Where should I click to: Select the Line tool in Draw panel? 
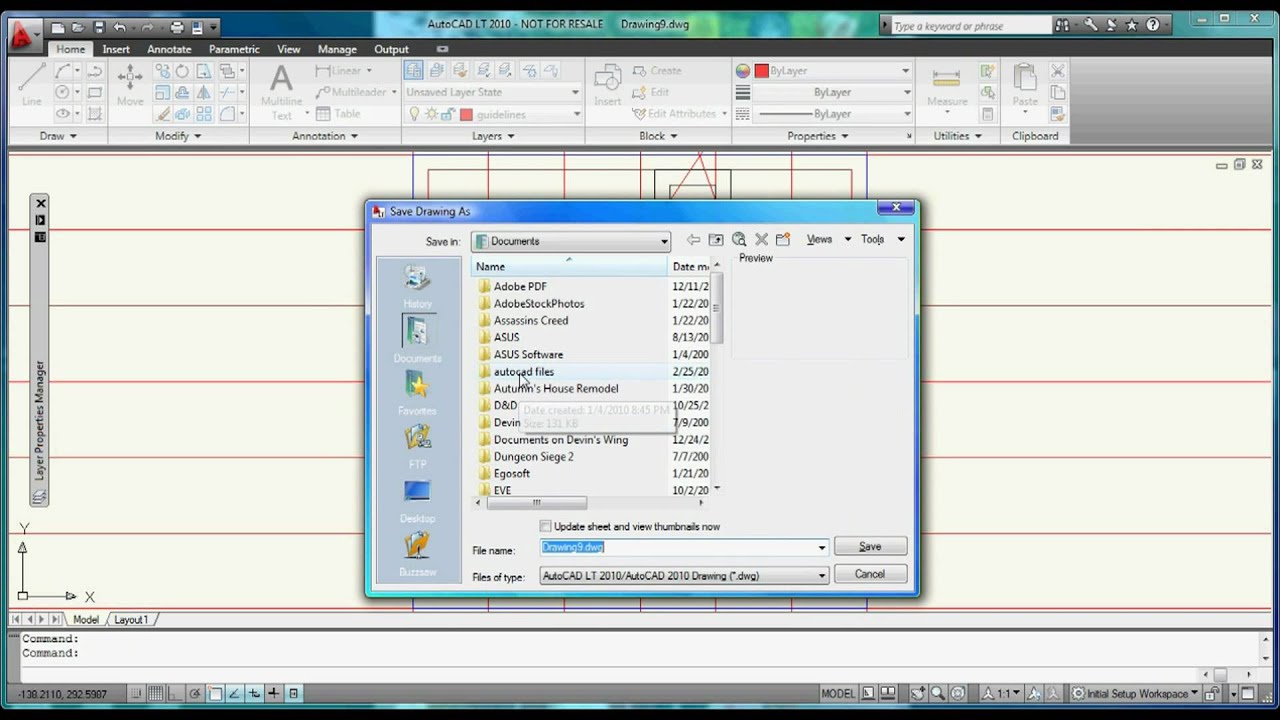tap(31, 80)
